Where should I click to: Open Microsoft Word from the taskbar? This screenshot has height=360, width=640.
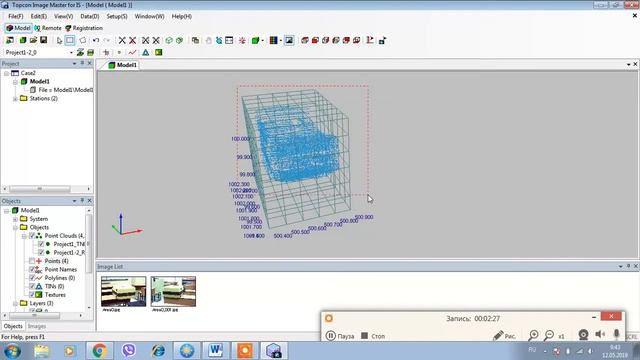(x=216, y=351)
